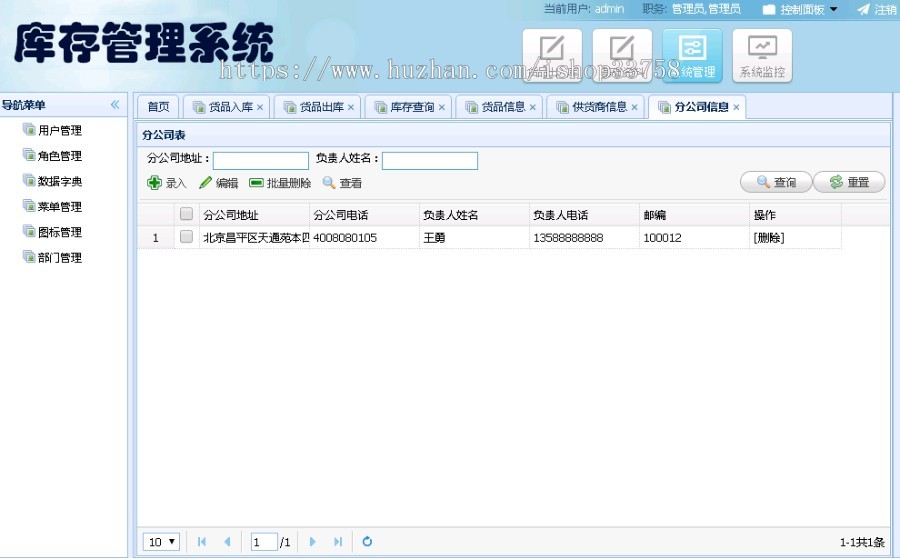Close the 货品出库 tab
This screenshot has width=900, height=559.
tap(351, 107)
